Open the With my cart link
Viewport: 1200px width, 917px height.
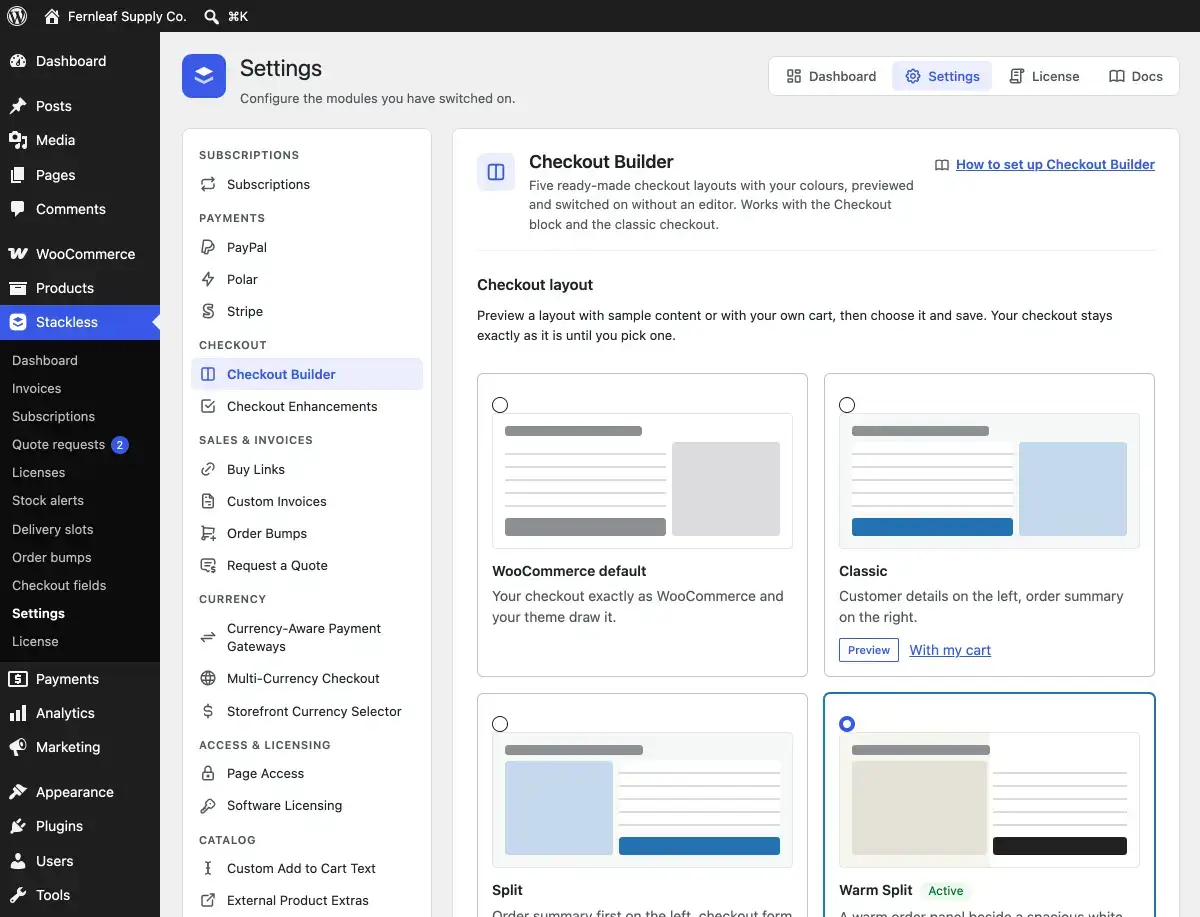tap(950, 650)
